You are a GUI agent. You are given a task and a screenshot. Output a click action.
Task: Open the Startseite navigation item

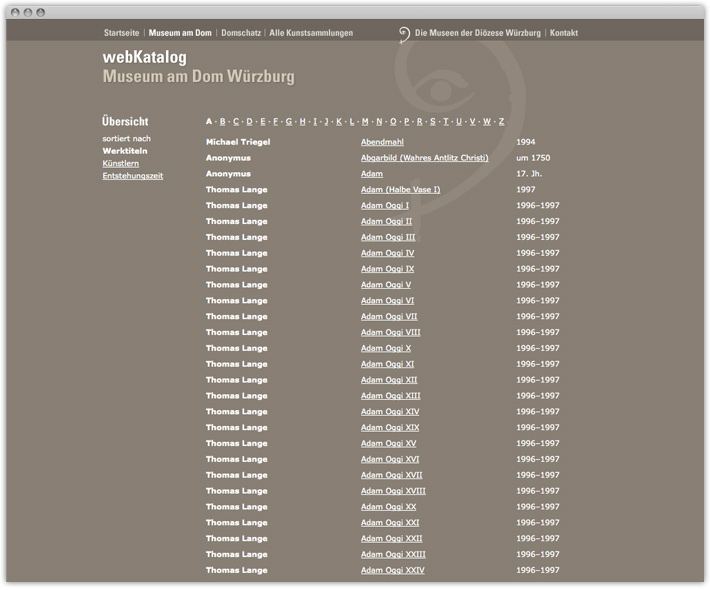(123, 33)
